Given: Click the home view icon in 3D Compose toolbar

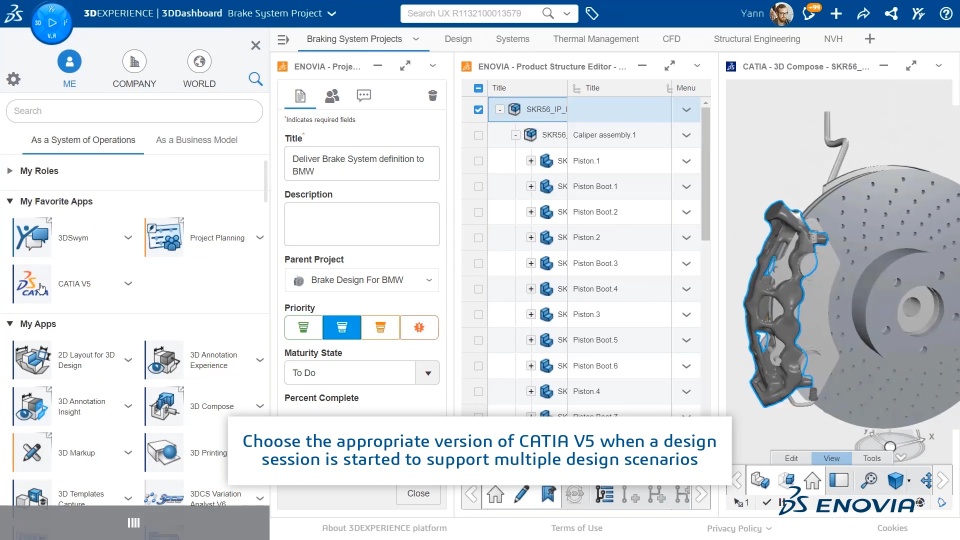Looking at the screenshot, I should tap(812, 481).
